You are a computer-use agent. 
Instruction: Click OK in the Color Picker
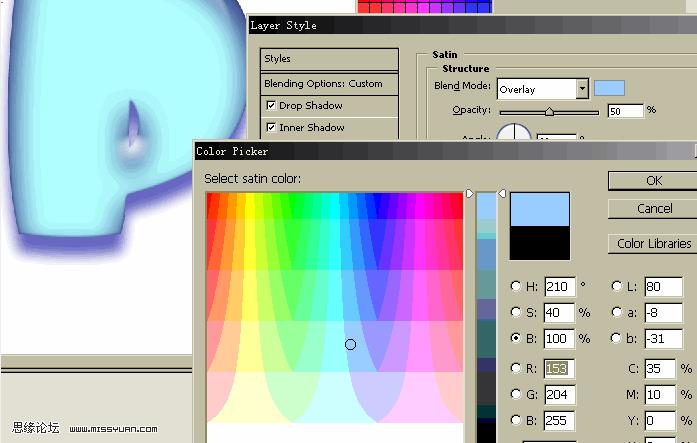[x=653, y=181]
